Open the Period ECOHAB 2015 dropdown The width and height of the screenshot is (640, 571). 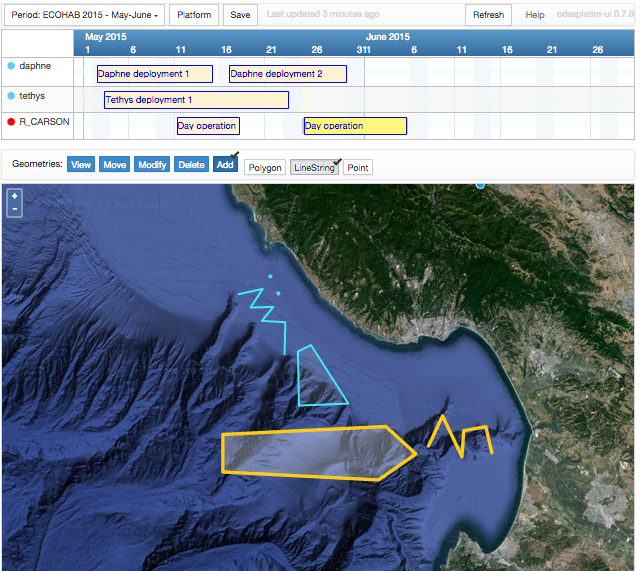point(84,15)
